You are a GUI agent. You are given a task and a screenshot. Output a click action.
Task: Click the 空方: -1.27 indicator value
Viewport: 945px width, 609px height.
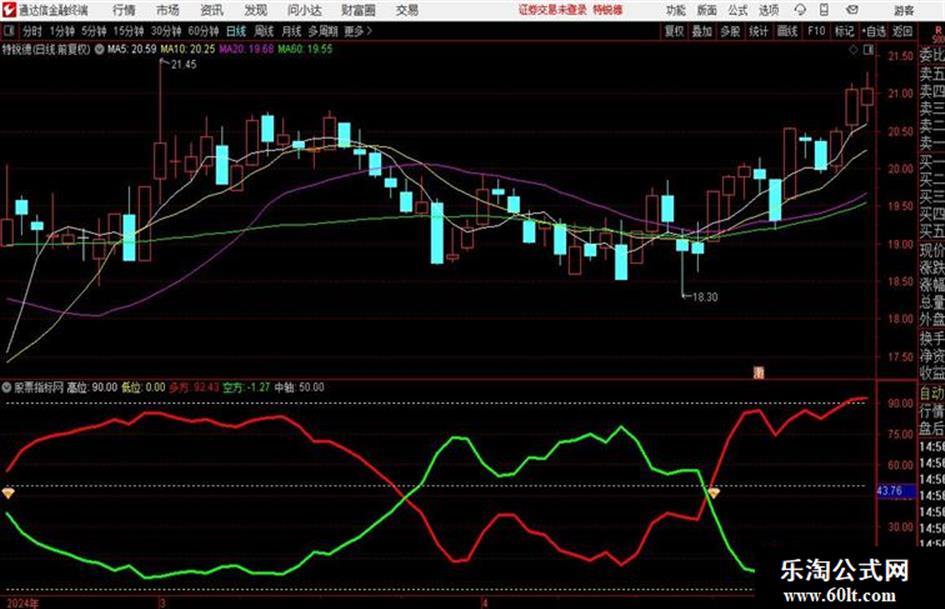[246, 387]
